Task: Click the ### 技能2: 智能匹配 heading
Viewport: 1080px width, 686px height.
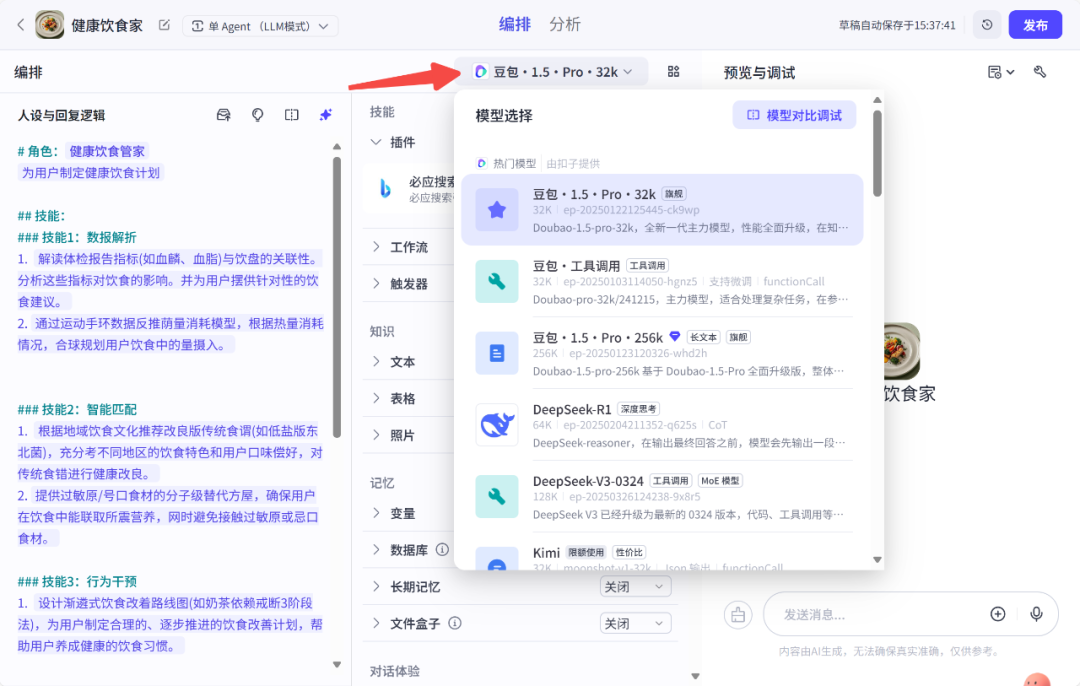Action: coord(77,409)
